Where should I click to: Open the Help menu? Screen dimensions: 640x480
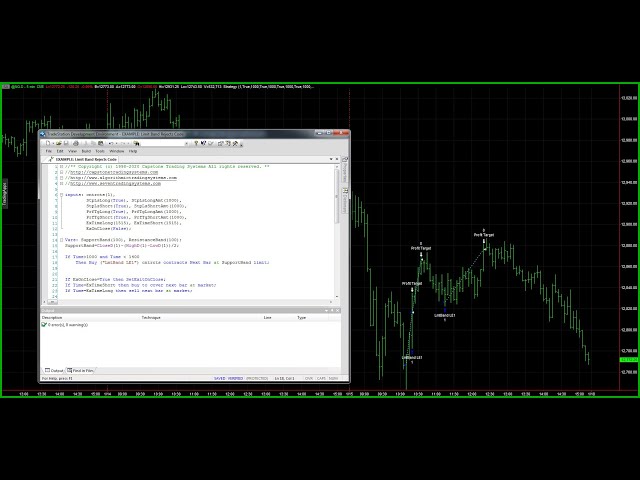click(133, 151)
